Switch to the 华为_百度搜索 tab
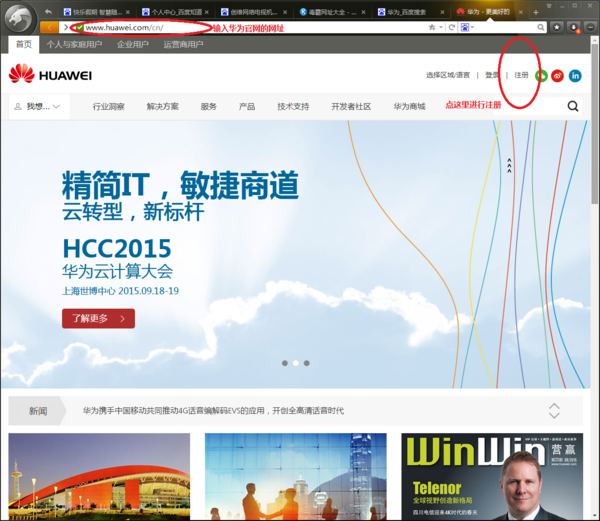Screen dimensions: 600x521 411,12
